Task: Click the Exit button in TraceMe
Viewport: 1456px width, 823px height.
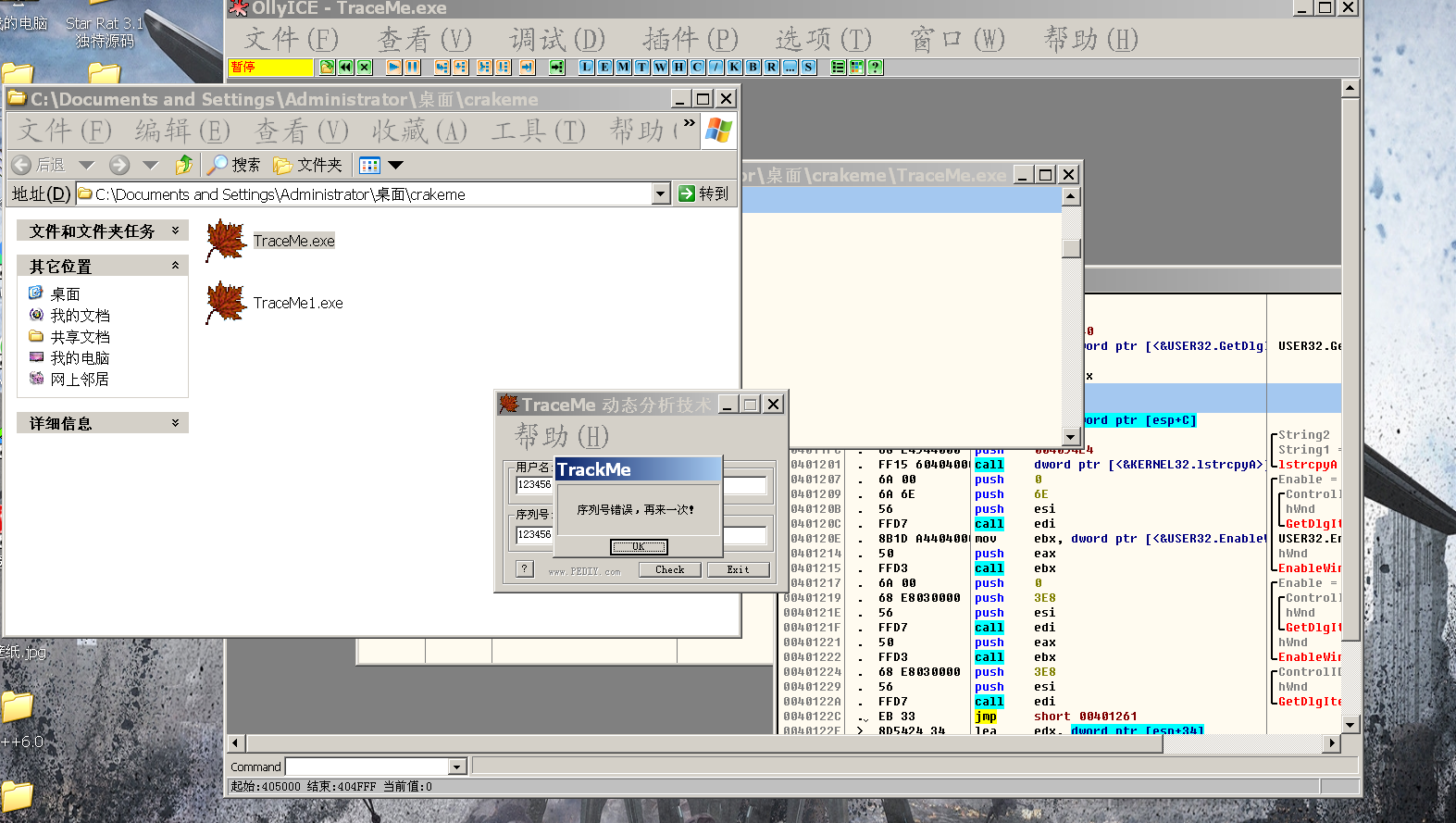Action: click(738, 569)
